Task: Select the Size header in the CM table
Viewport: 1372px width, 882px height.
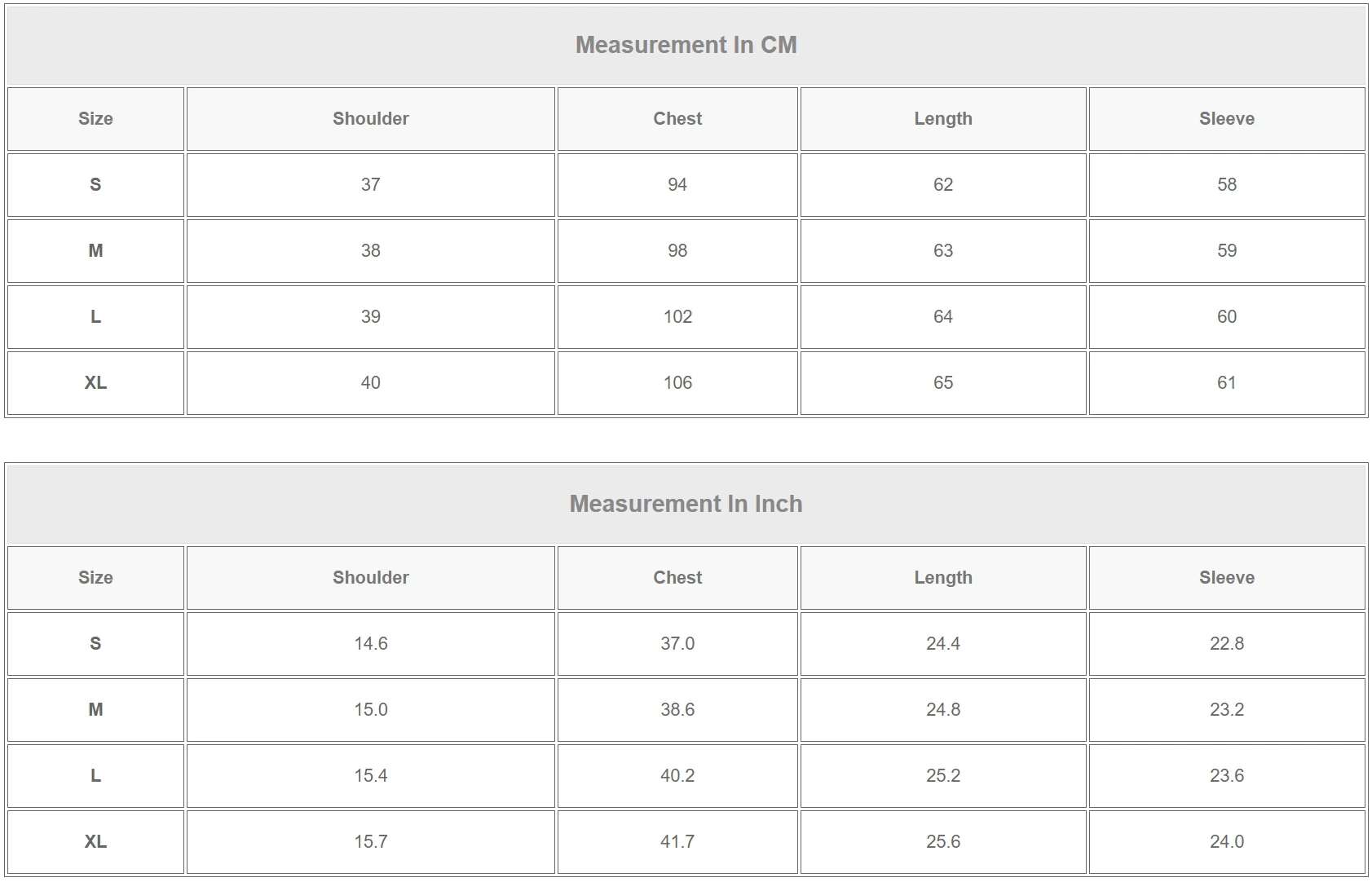Action: click(x=95, y=119)
